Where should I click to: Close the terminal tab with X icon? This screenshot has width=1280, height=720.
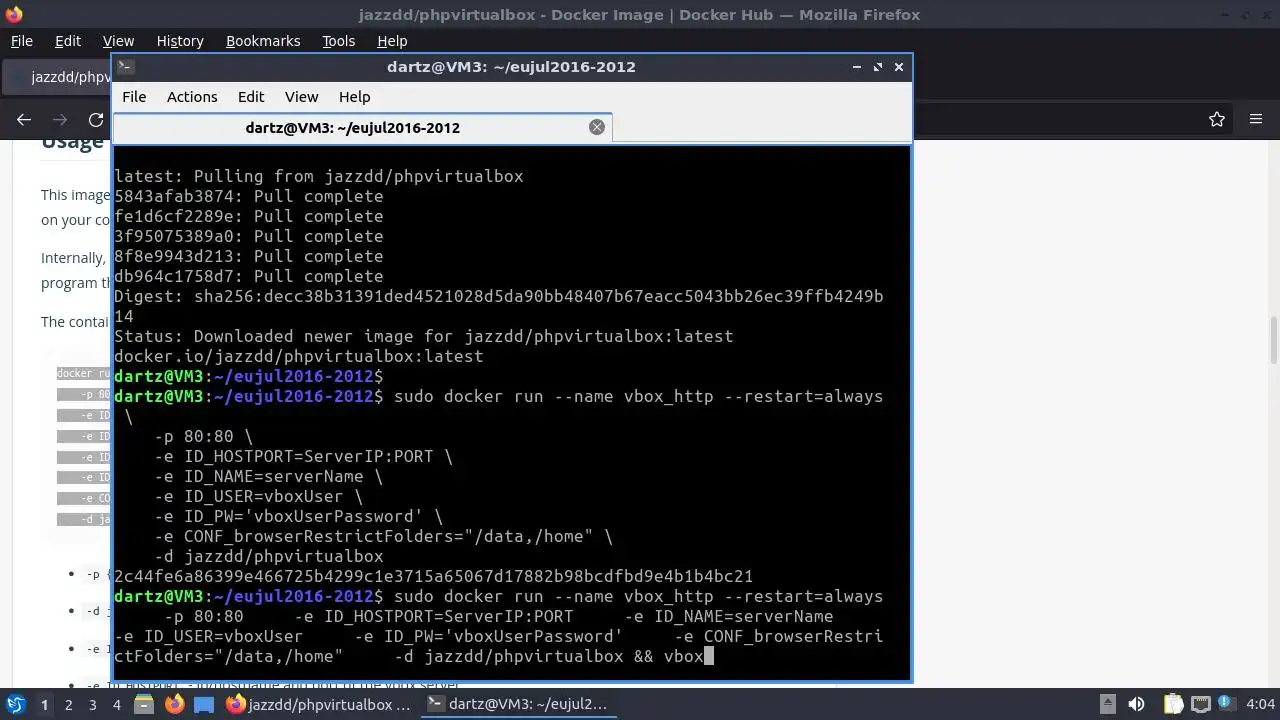point(597,127)
